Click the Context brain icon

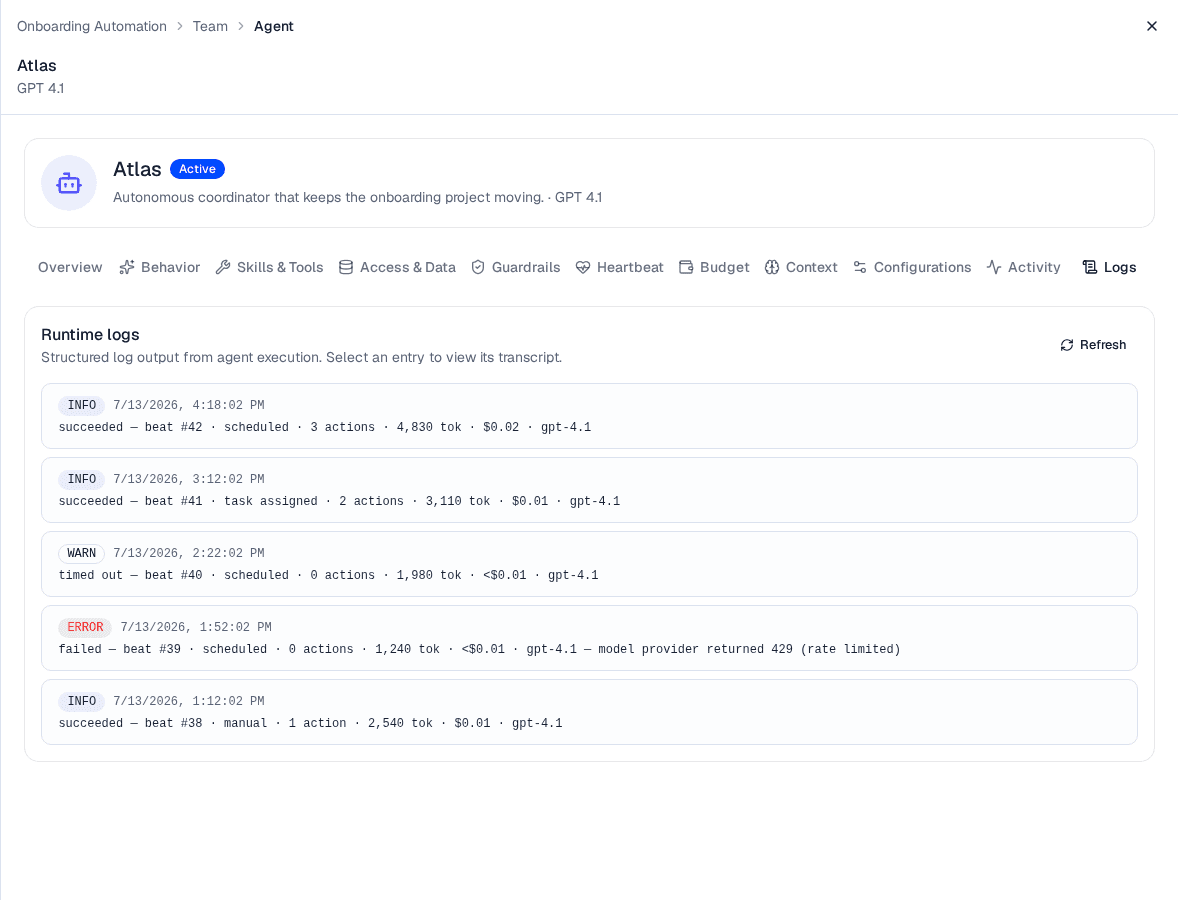pos(772,267)
